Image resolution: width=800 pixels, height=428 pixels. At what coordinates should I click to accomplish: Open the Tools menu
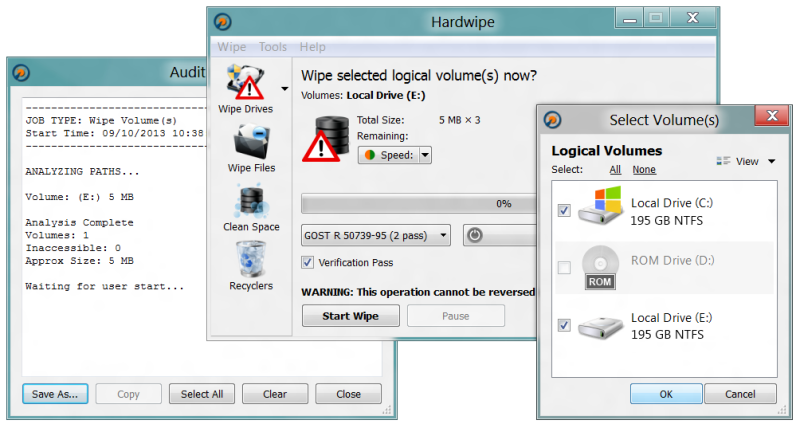pyautogui.click(x=273, y=47)
